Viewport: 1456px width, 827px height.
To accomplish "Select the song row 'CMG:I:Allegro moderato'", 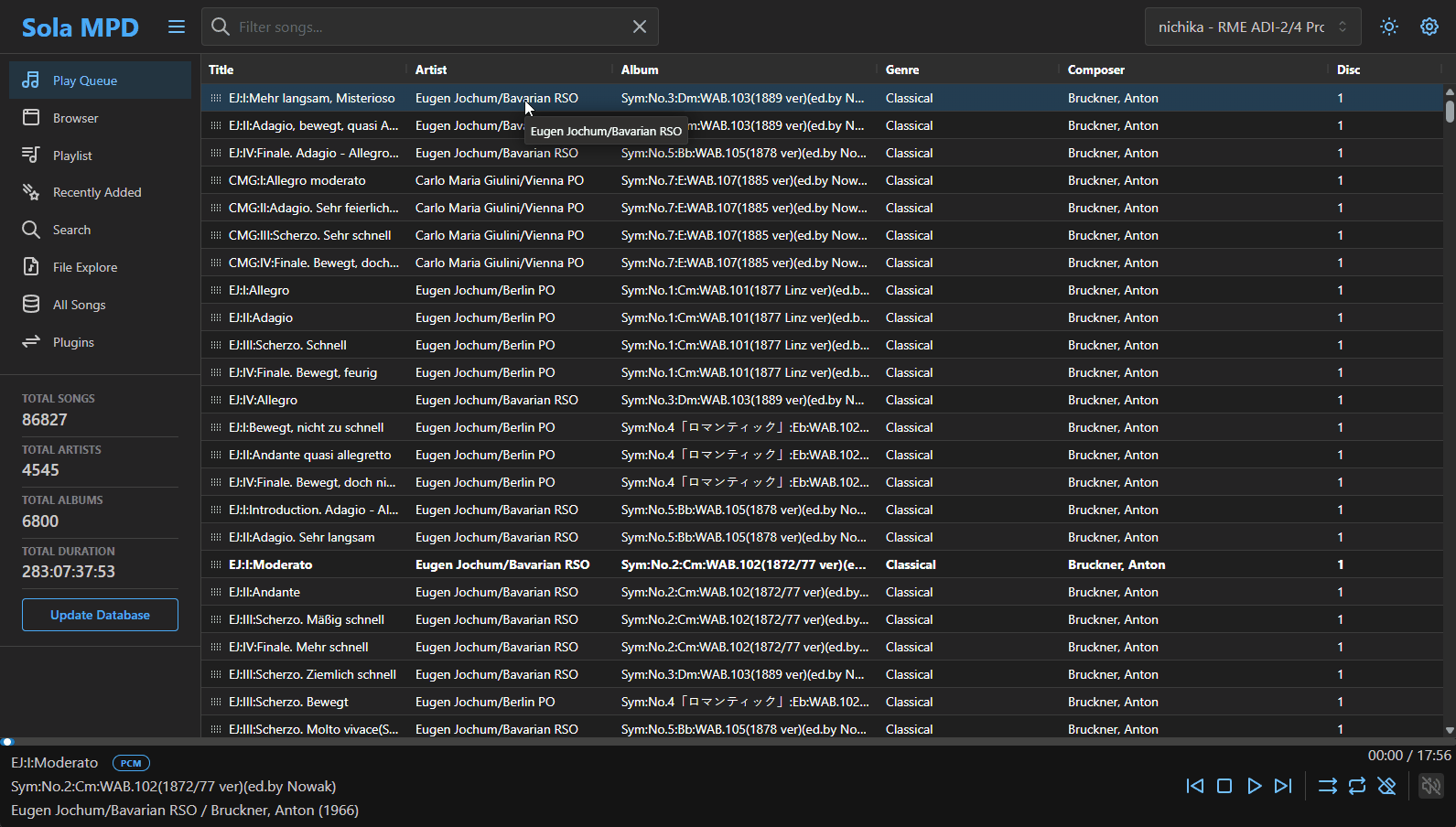I will coord(297,180).
